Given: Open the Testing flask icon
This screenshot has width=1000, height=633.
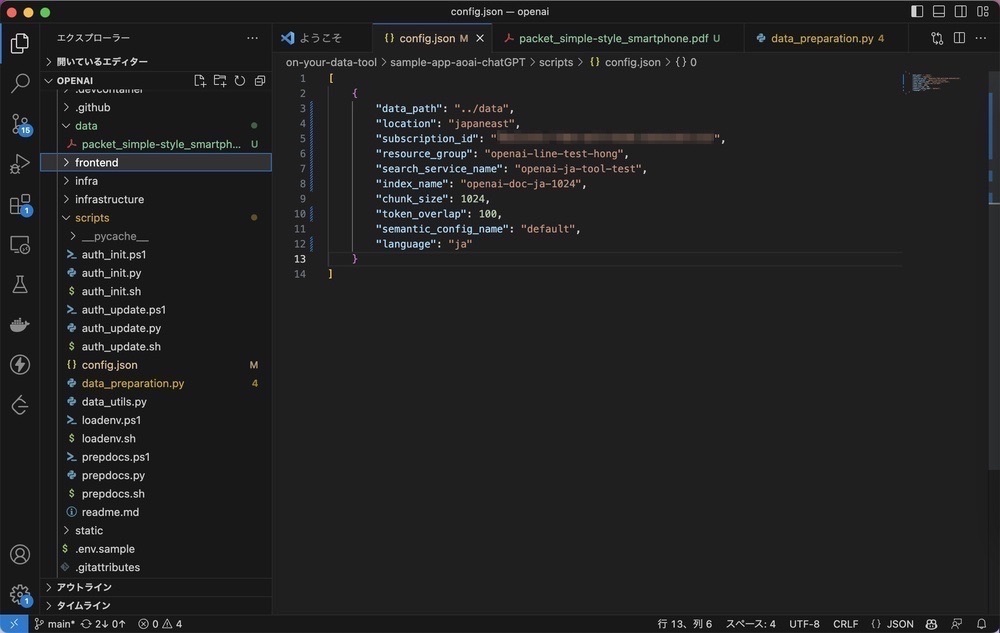Looking at the screenshot, I should (x=20, y=284).
